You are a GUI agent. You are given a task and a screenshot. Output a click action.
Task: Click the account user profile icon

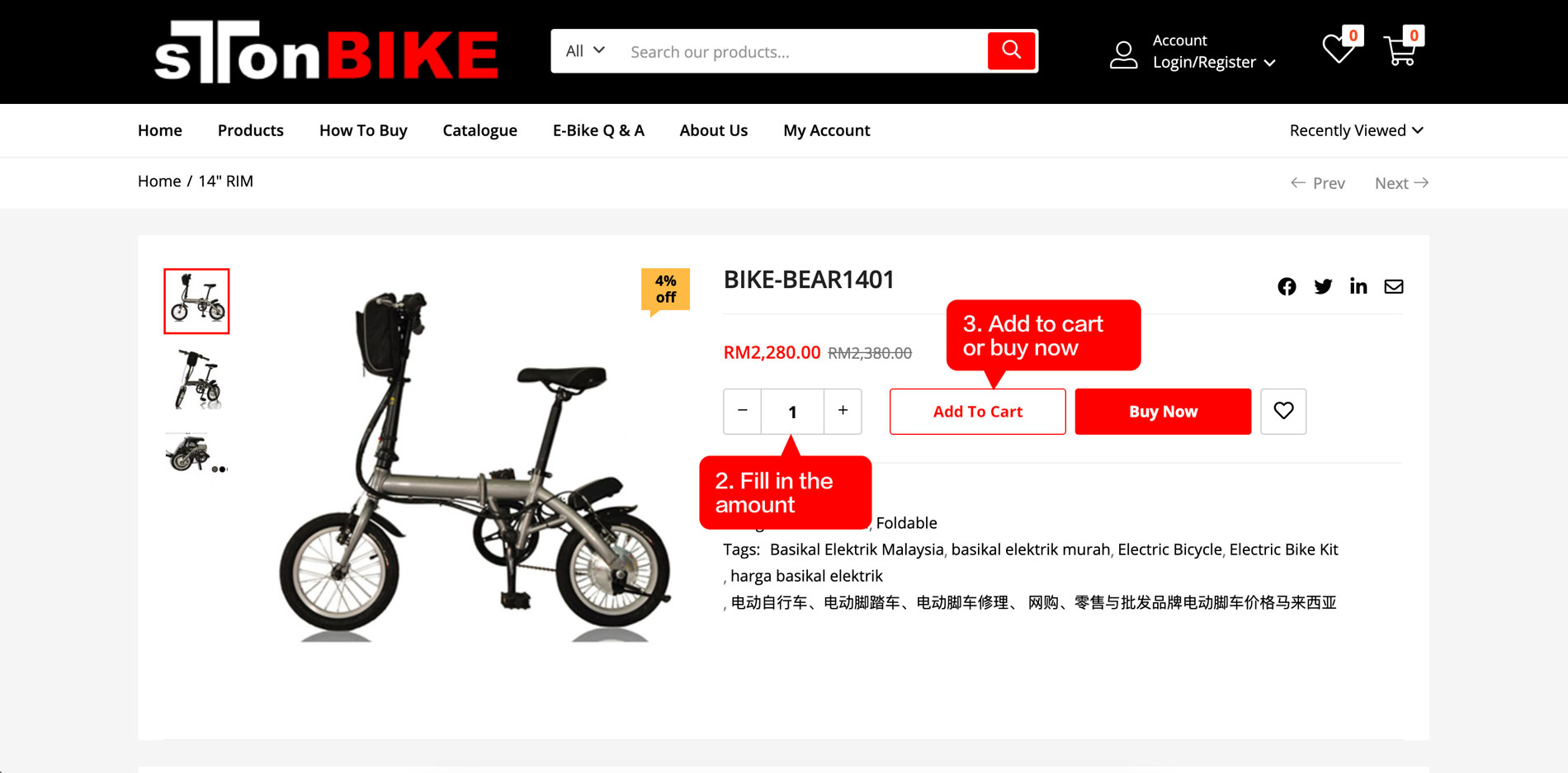coord(1123,54)
